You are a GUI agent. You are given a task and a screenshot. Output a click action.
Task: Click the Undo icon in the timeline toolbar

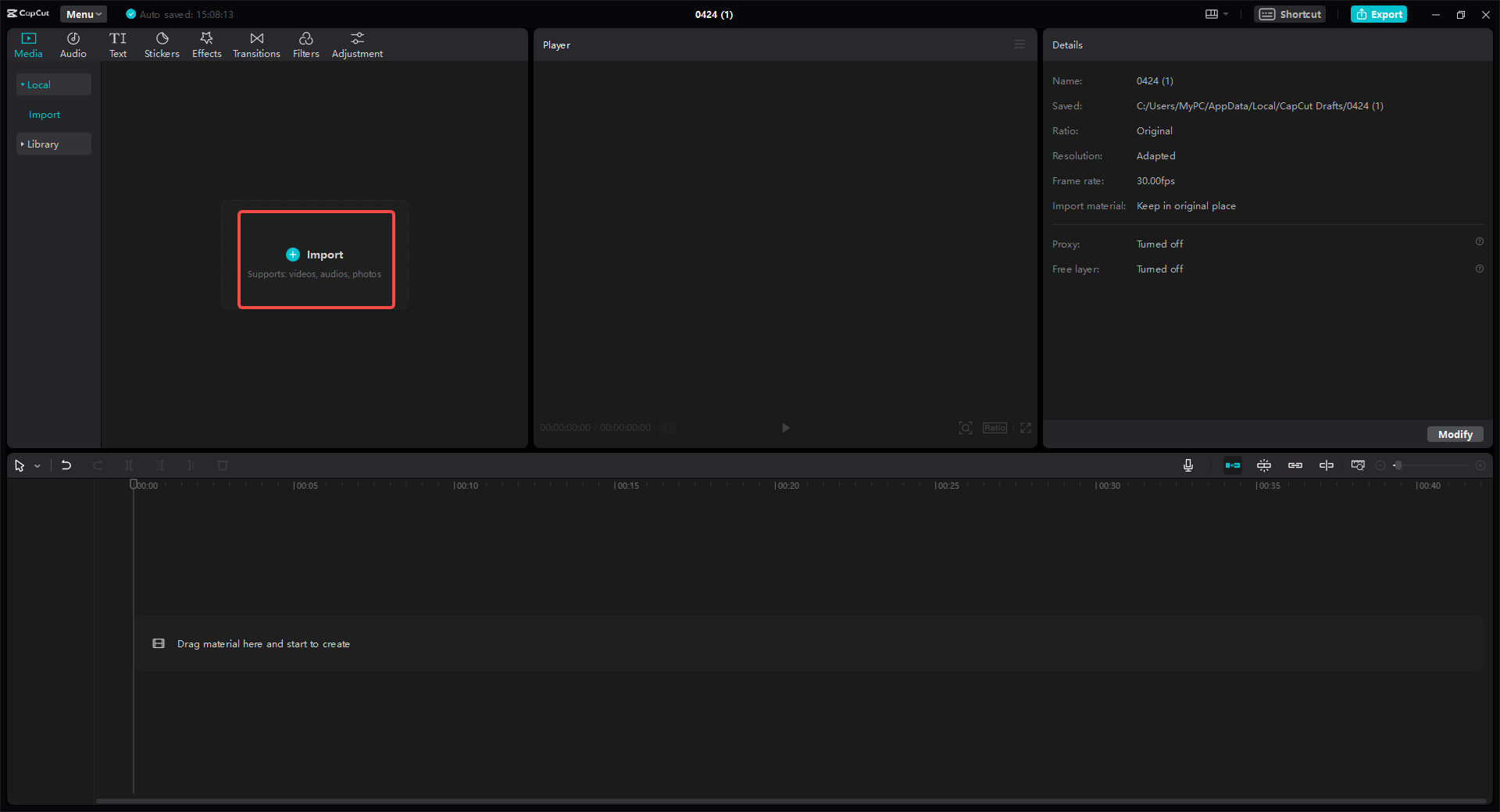tap(66, 465)
